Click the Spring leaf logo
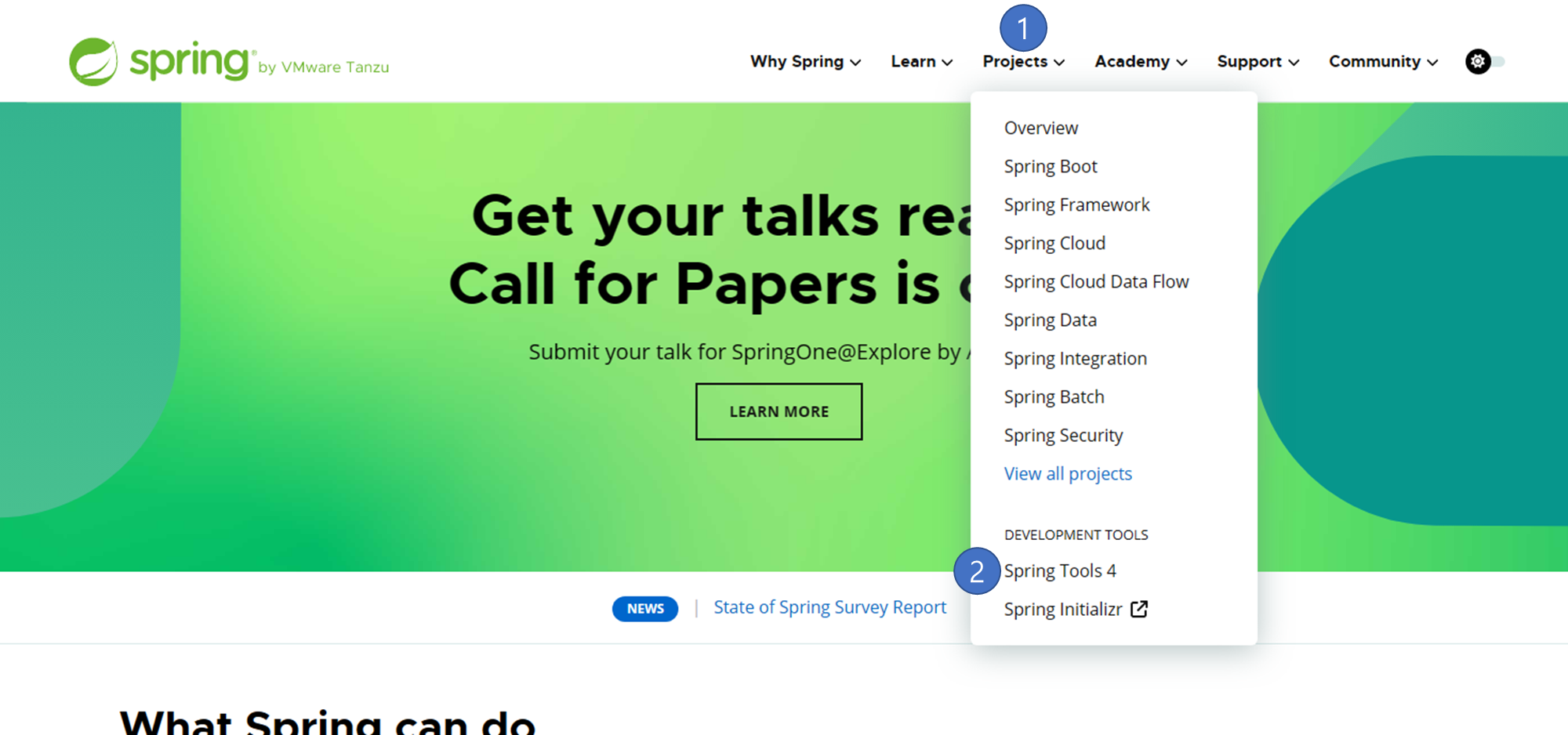The height and width of the screenshot is (735, 1568). click(x=93, y=62)
